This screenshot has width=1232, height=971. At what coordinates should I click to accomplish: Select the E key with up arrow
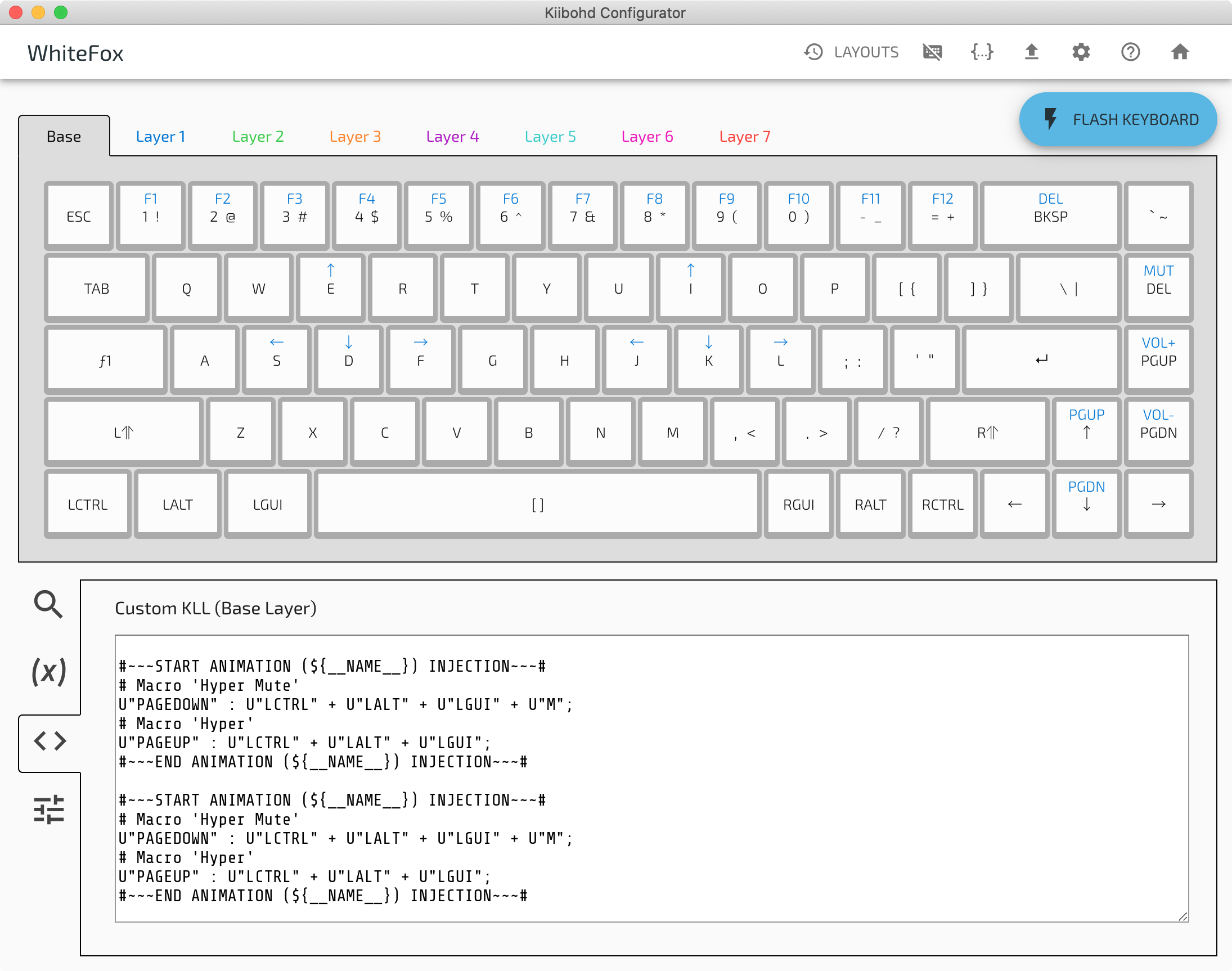point(330,288)
